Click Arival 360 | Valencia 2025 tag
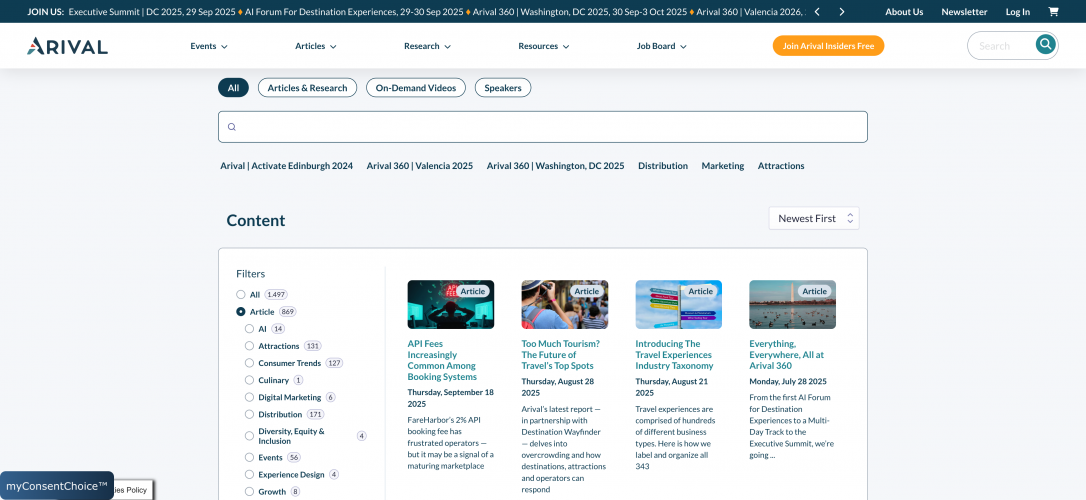This screenshot has width=1086, height=500. 420,166
